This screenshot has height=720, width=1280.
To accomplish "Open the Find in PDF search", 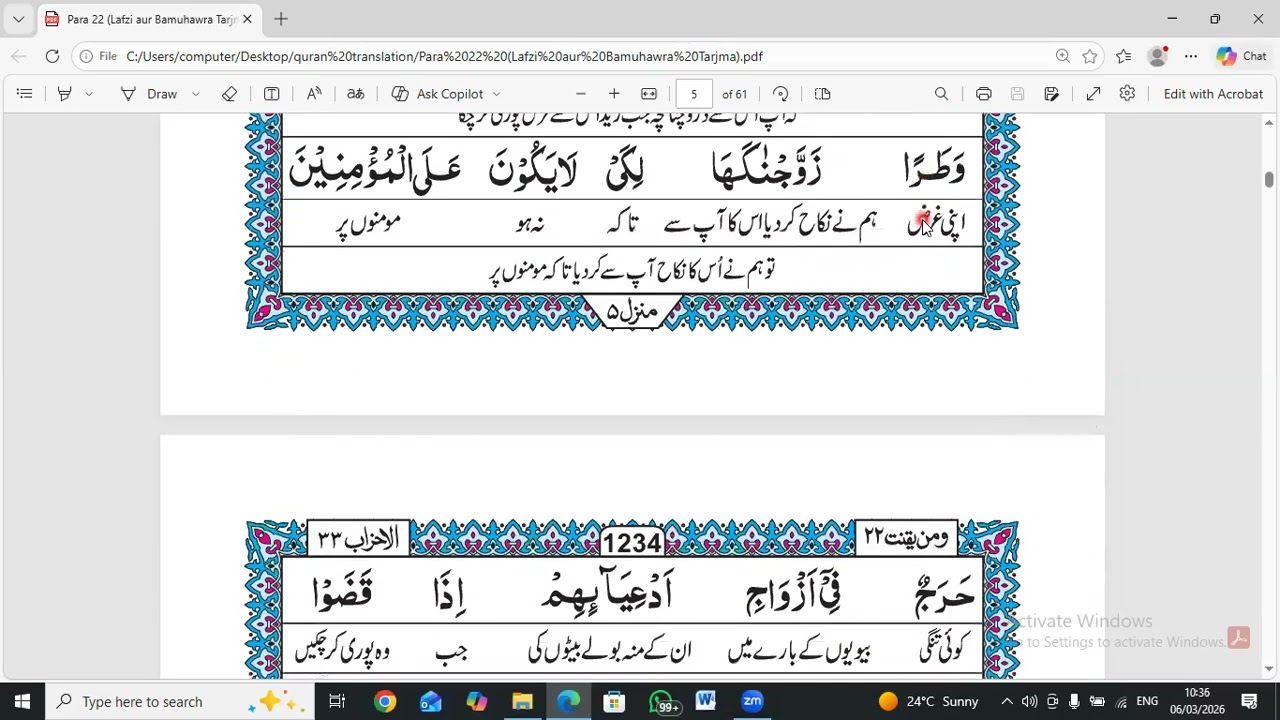I will [x=941, y=94].
